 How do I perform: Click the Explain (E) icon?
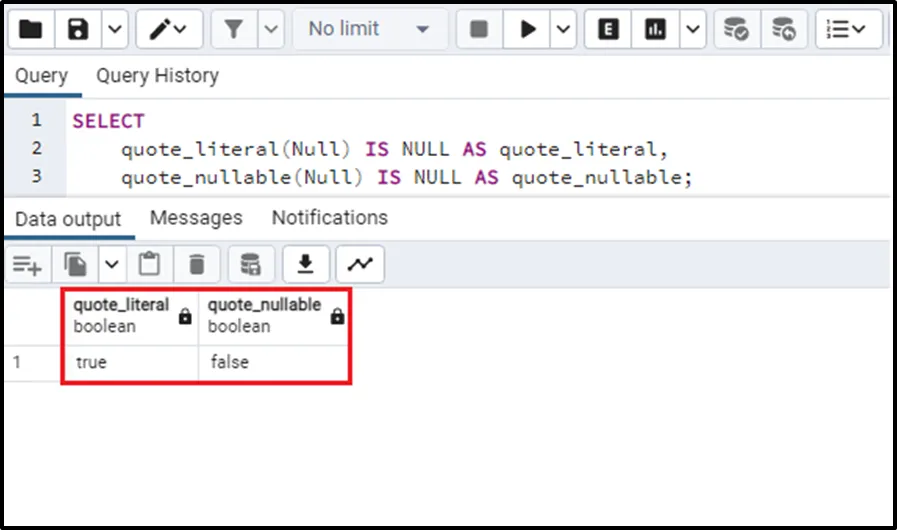tap(607, 29)
